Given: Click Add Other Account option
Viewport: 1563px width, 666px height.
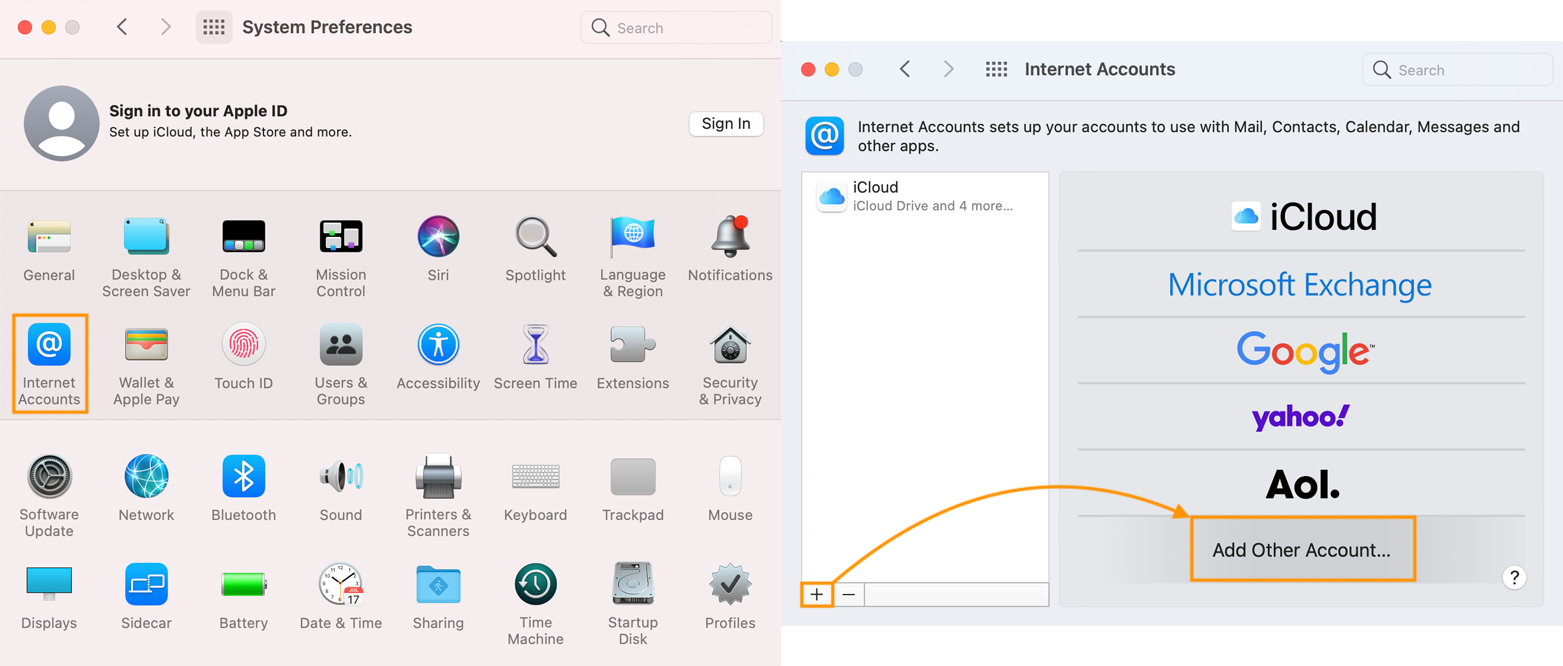Looking at the screenshot, I should 1301,550.
